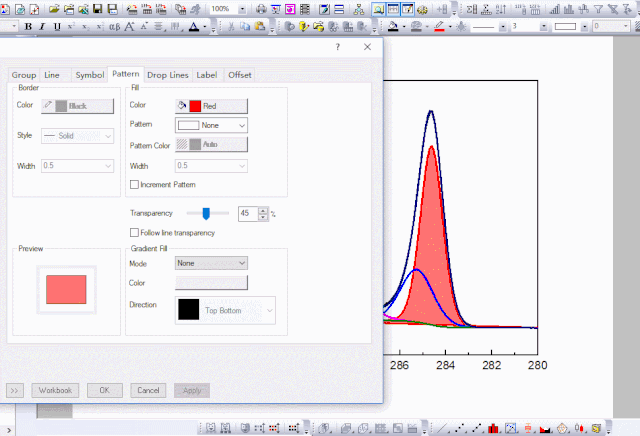The height and width of the screenshot is (436, 640).
Task: Click the Save icon in top toolbar
Action: click(98, 8)
